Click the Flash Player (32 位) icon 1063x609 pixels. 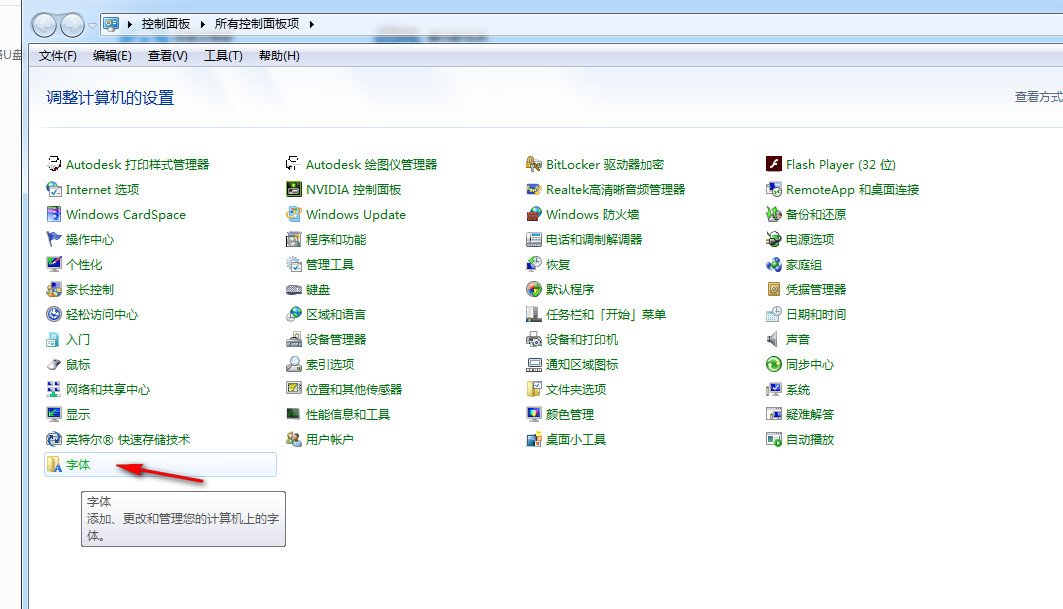[774, 165]
